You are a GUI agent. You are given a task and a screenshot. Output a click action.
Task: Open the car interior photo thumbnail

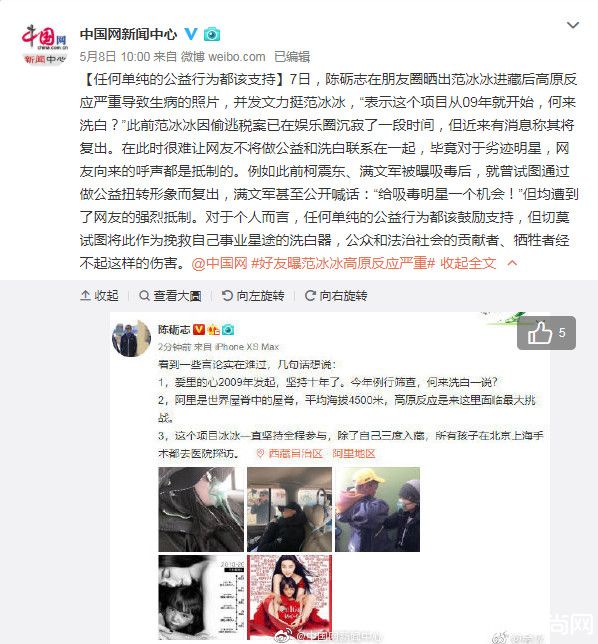[289, 509]
